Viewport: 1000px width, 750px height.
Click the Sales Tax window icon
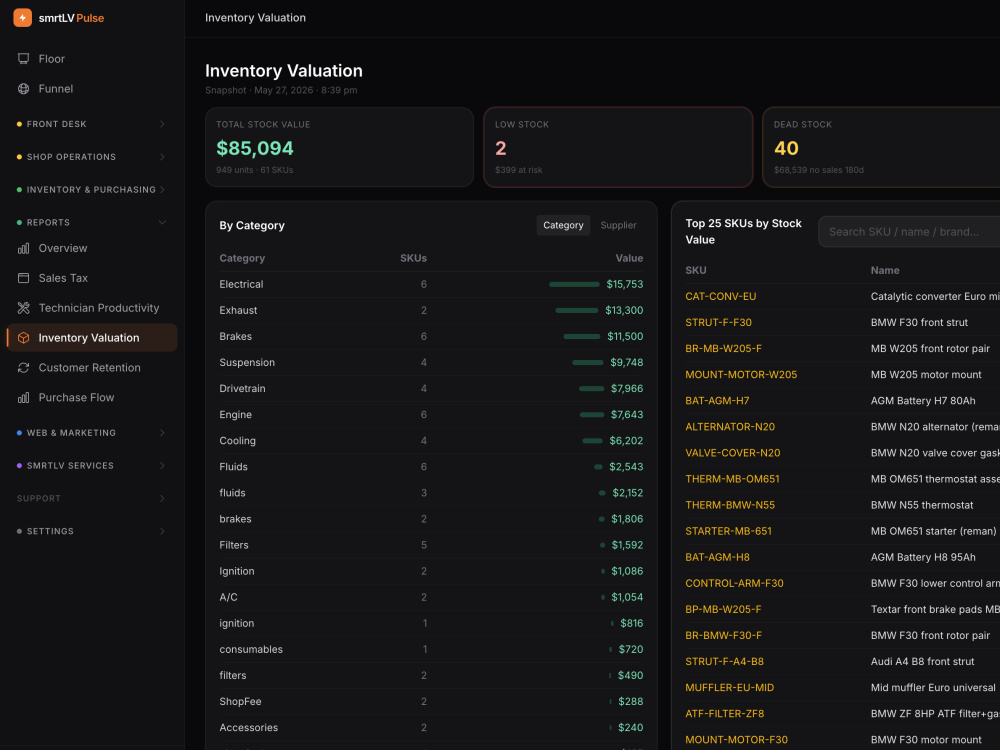tap(24, 278)
